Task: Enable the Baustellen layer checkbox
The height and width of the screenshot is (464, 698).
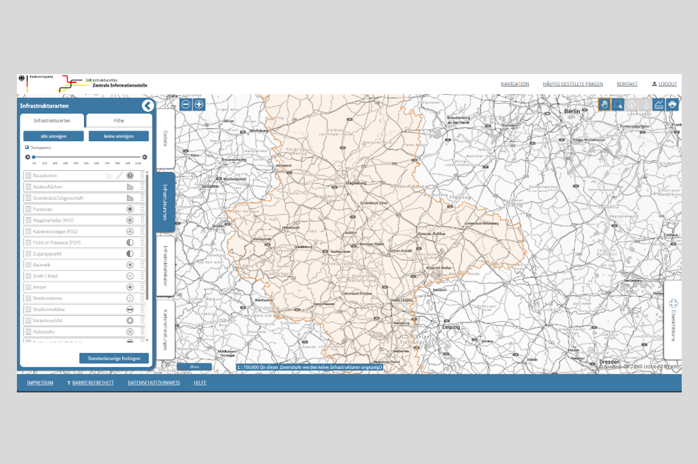Action: 28,176
